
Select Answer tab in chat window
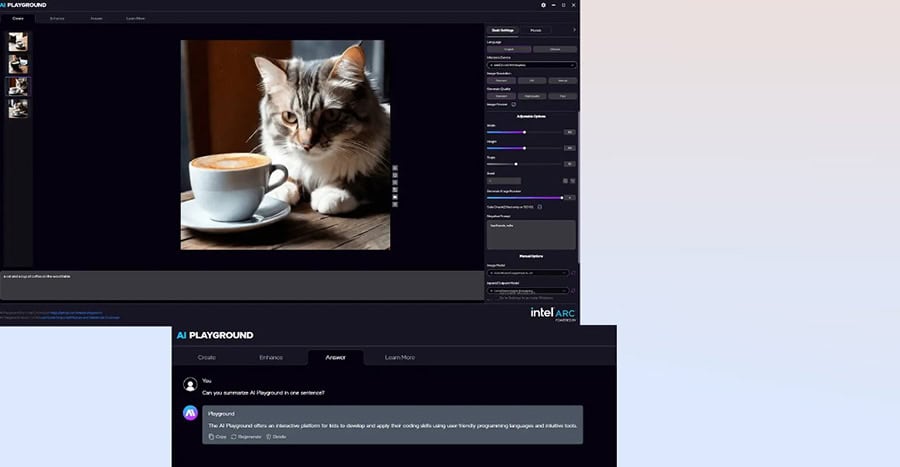click(x=336, y=357)
